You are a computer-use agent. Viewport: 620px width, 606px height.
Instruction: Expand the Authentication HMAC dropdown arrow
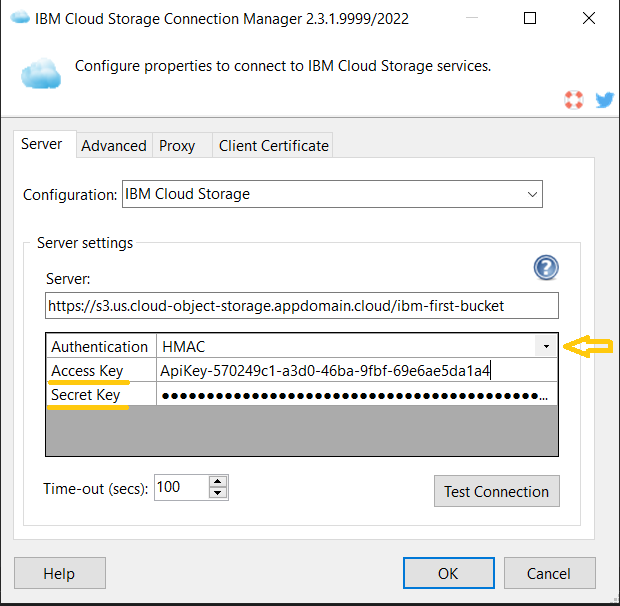[x=546, y=346]
